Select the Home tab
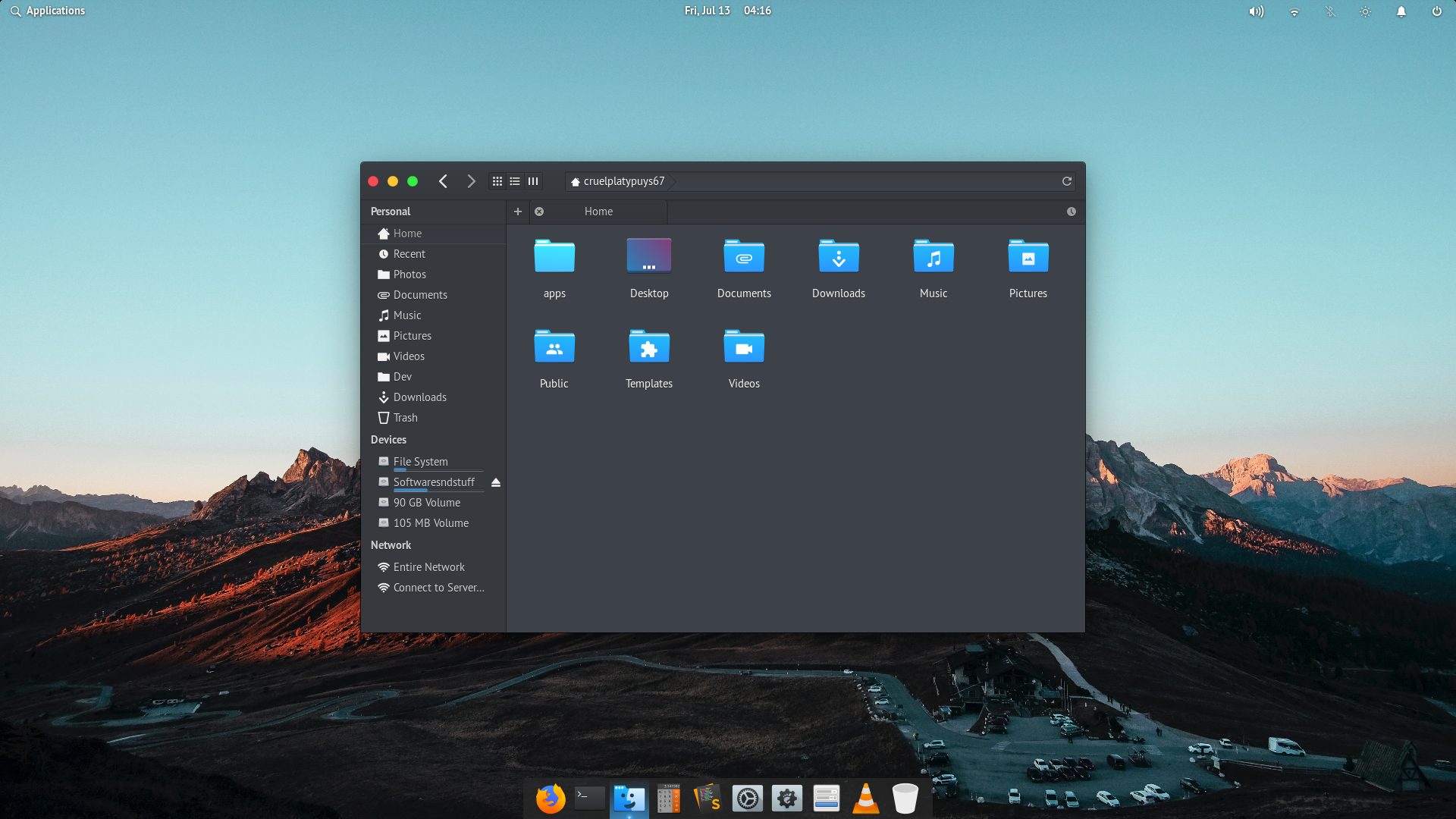The image size is (1456, 819). (598, 212)
